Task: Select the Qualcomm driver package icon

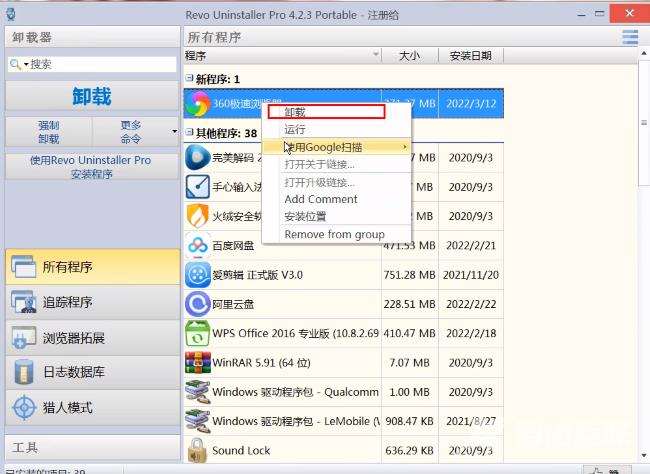Action: point(197,392)
